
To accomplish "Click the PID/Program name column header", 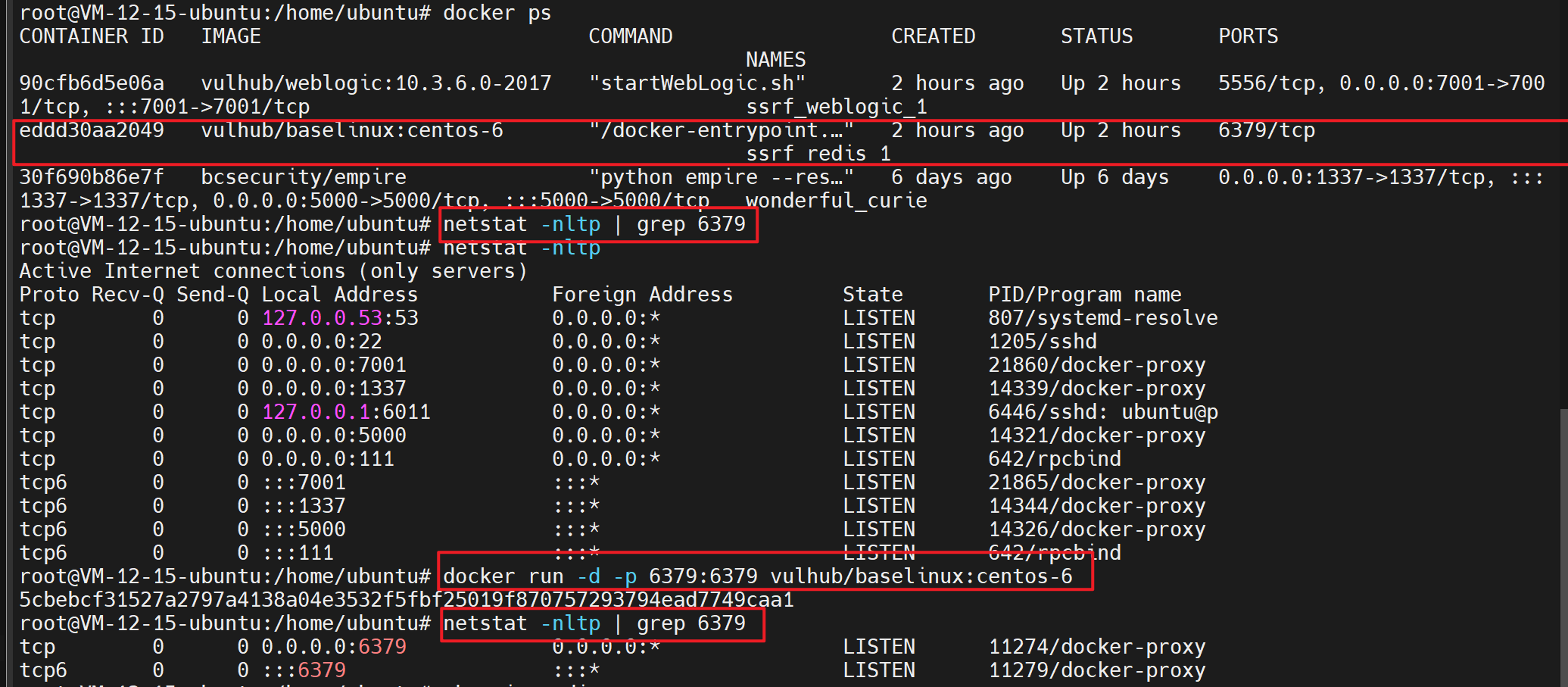I will 1084,295.
